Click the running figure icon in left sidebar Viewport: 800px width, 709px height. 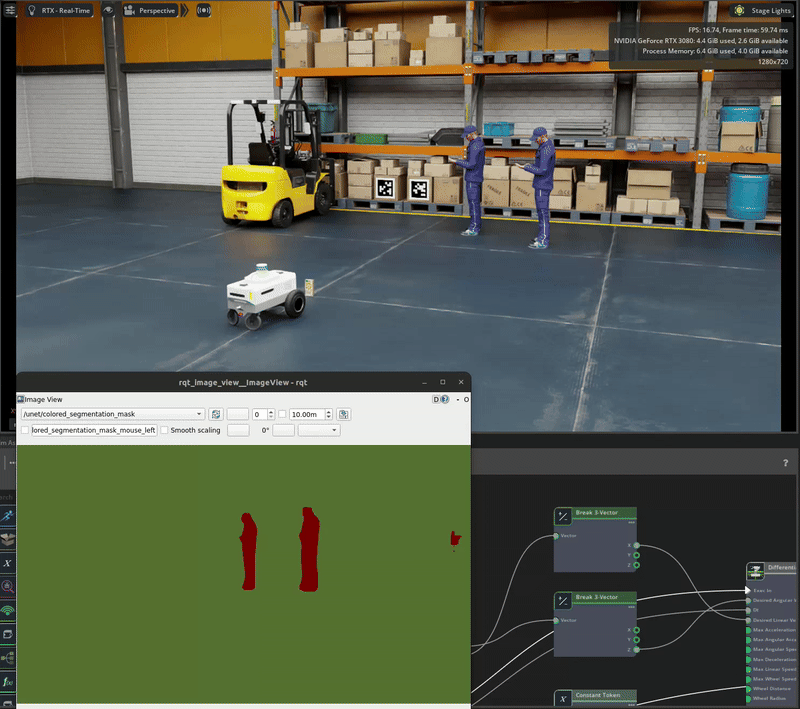pyautogui.click(x=8, y=515)
